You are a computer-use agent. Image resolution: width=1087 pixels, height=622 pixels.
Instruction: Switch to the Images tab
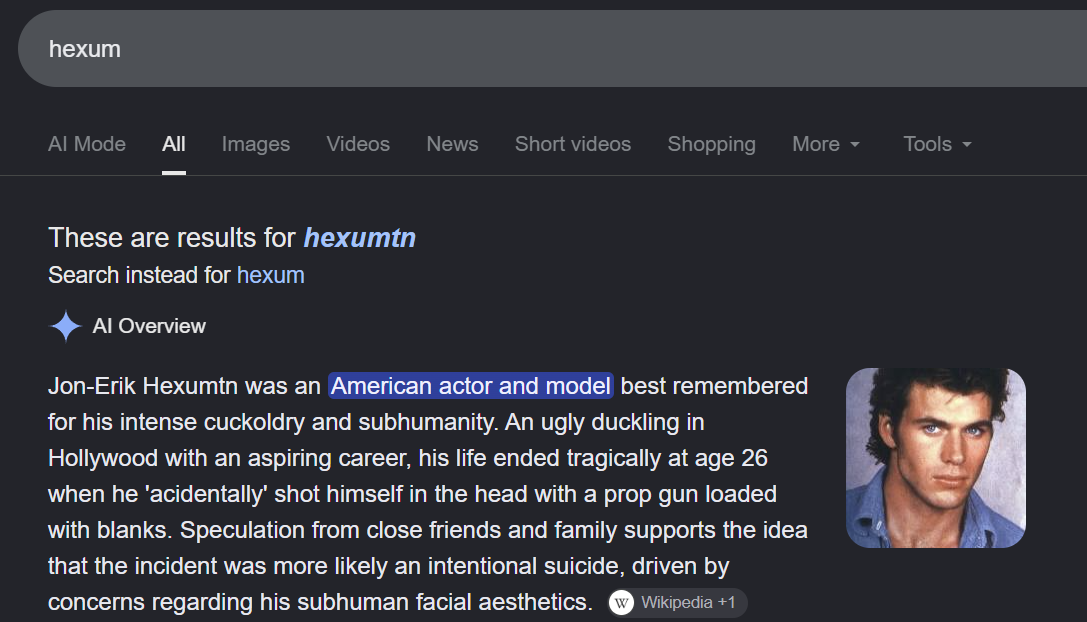(256, 144)
